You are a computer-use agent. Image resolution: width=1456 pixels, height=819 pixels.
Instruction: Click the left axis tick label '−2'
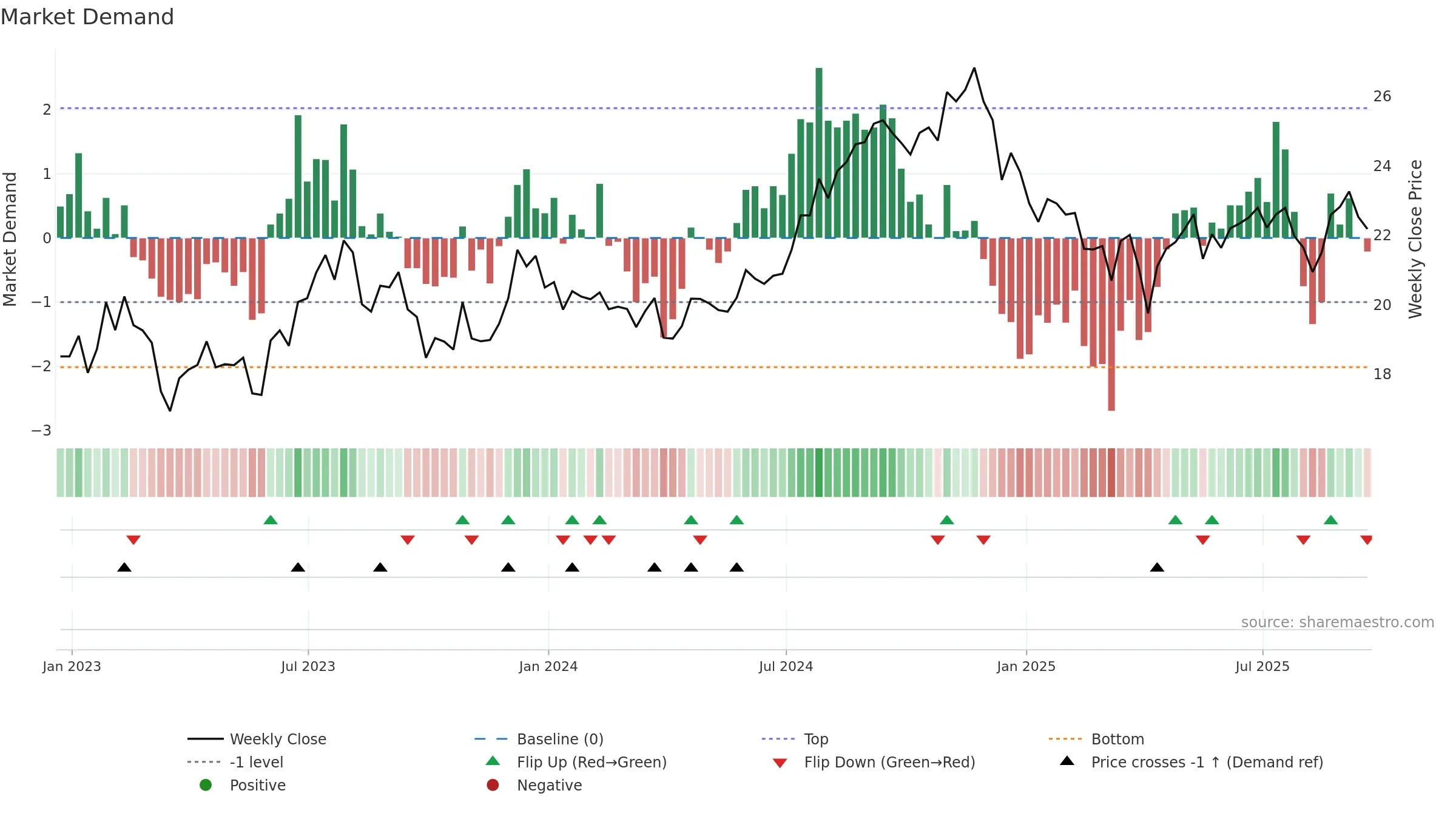point(41,366)
